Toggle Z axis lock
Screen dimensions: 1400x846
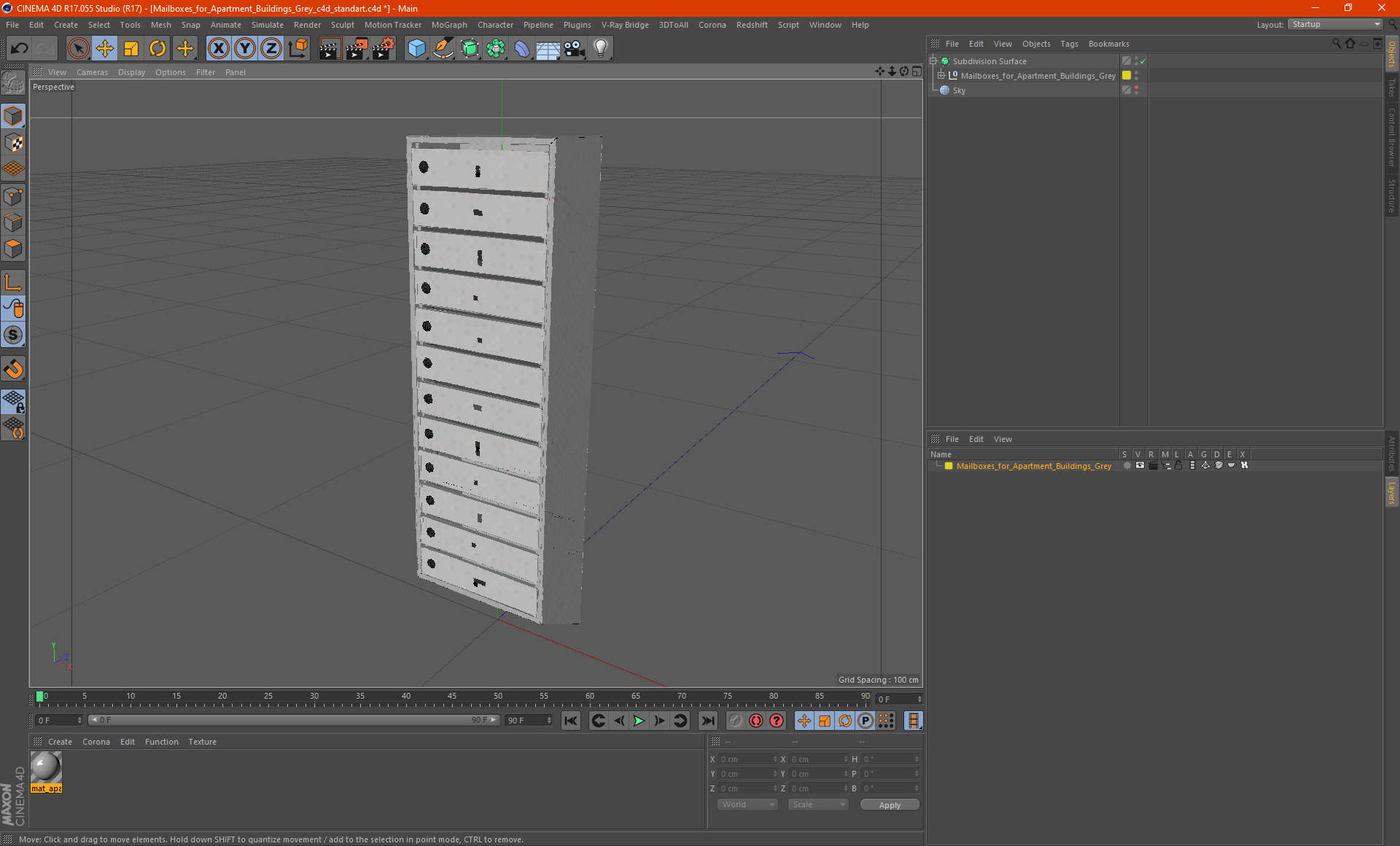point(271,49)
